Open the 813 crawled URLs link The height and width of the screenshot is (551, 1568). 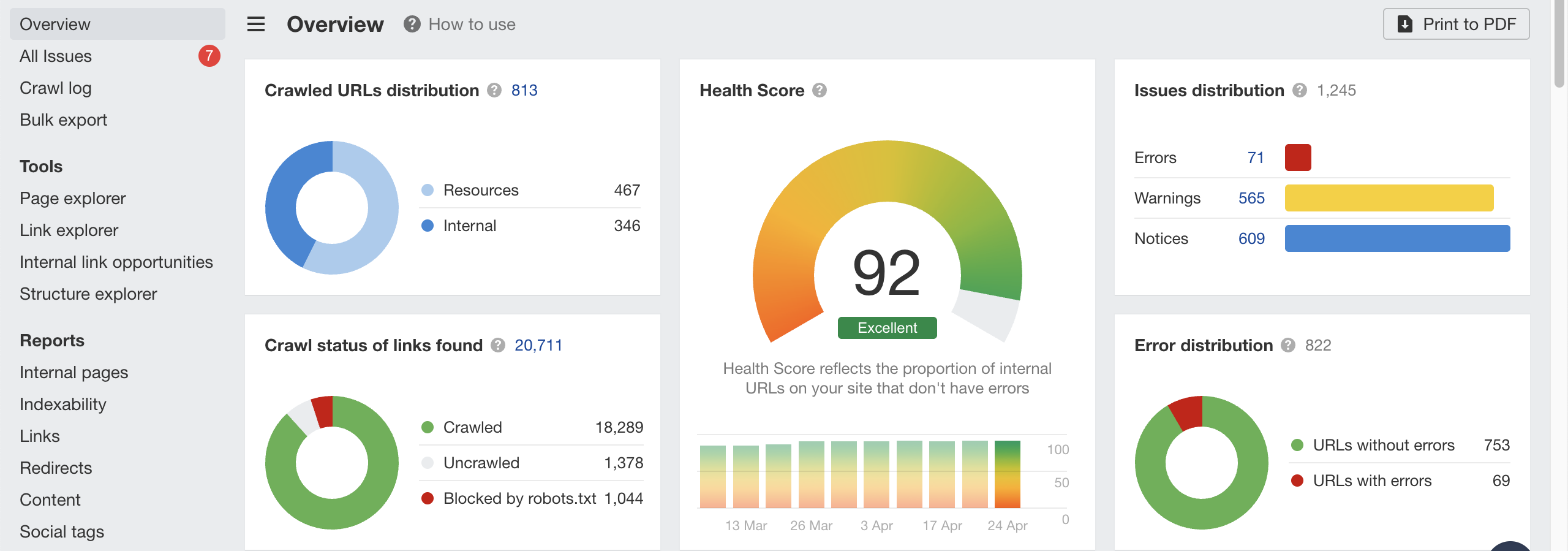524,91
